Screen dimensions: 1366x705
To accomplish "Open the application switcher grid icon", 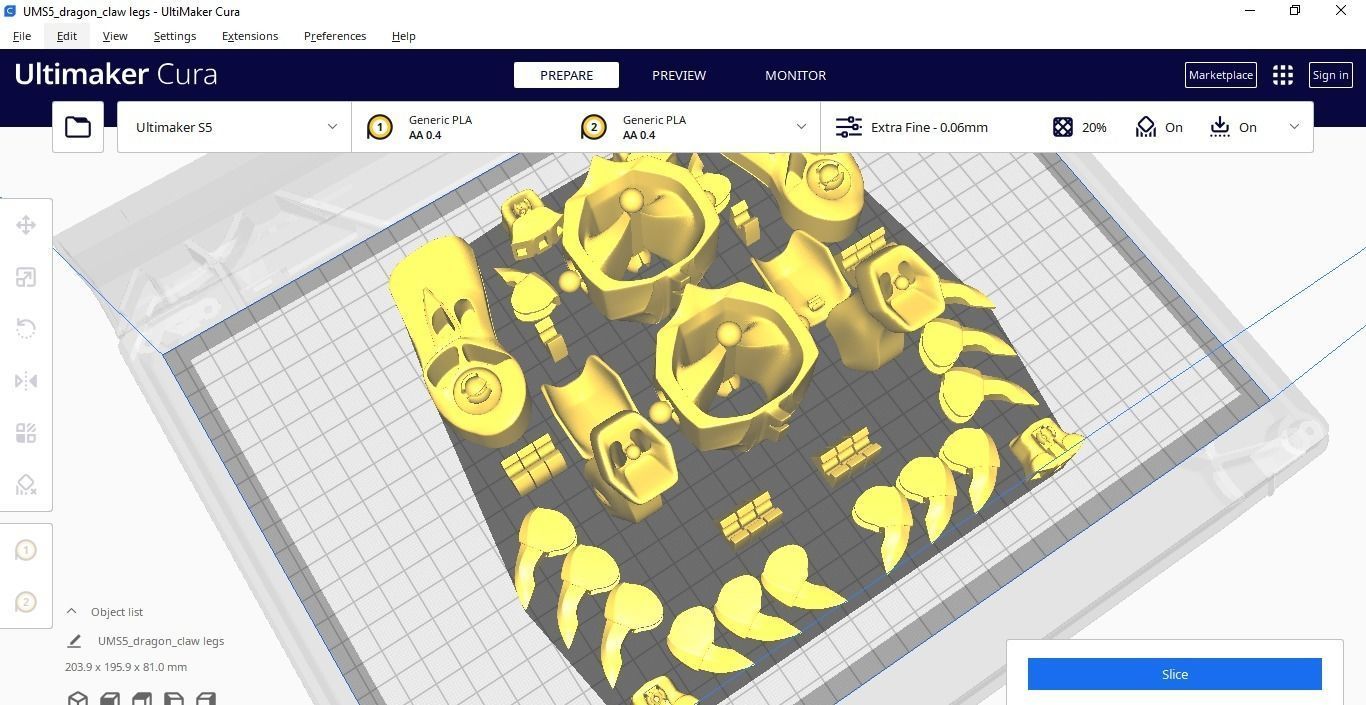I will click(x=1283, y=75).
